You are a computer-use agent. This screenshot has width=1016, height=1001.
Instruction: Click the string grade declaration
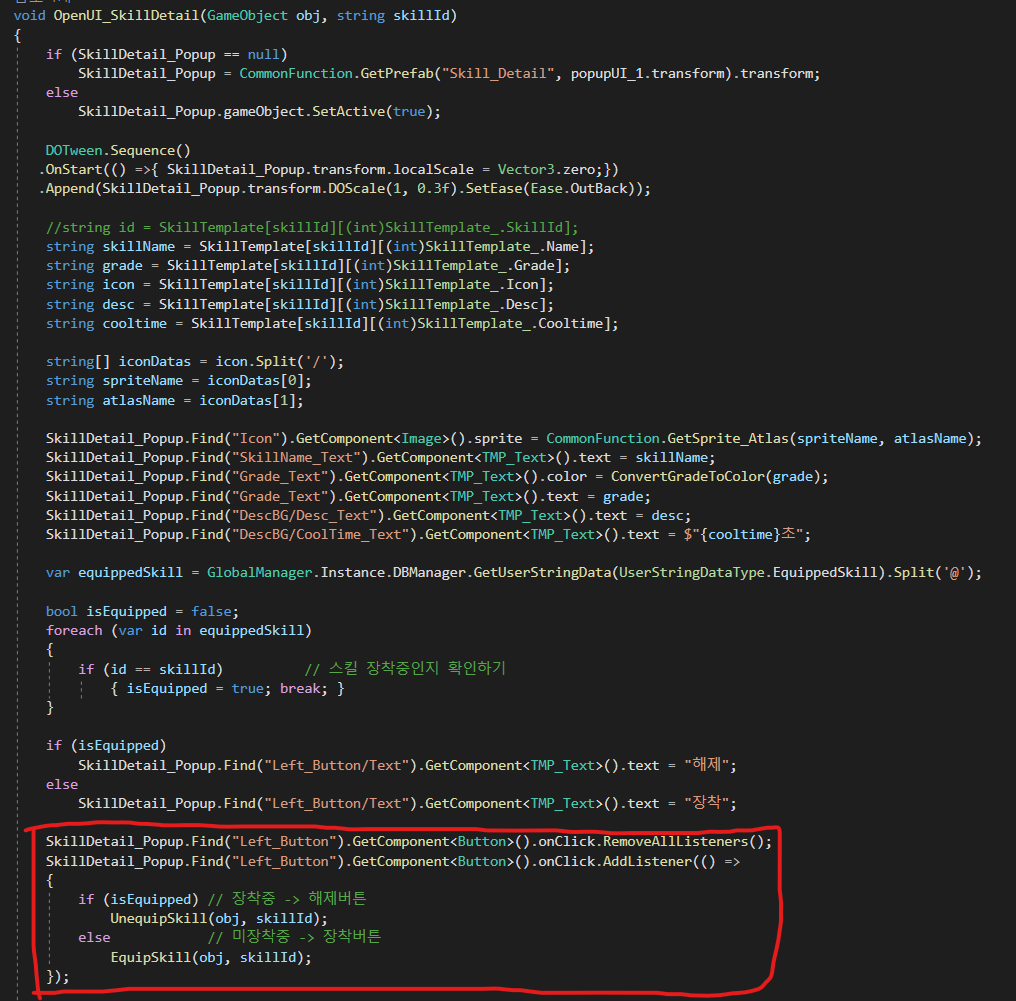coord(94,266)
